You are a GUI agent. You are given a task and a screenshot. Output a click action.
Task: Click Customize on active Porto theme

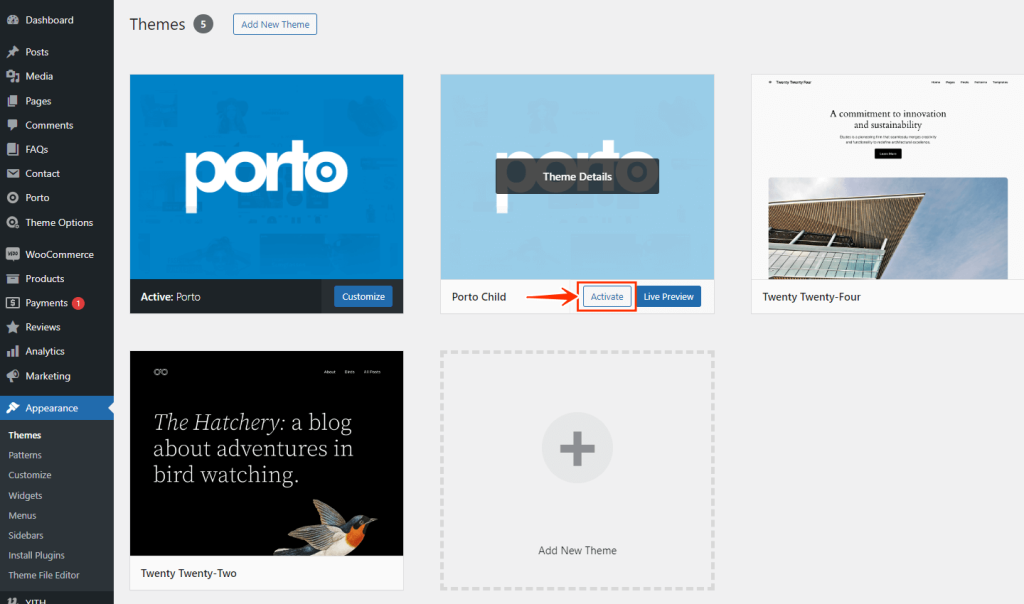[363, 296]
